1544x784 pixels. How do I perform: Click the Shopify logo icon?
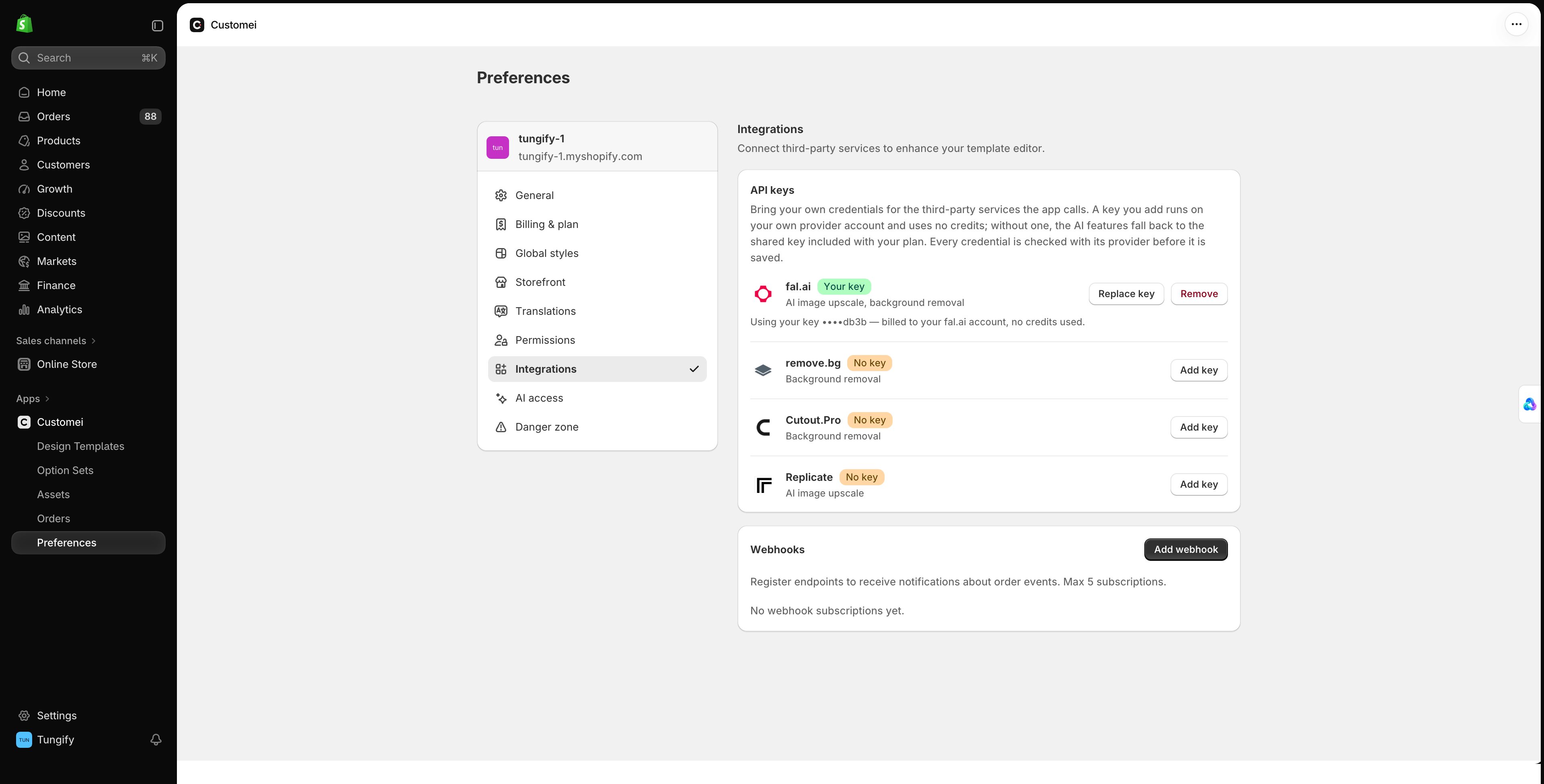coord(24,24)
